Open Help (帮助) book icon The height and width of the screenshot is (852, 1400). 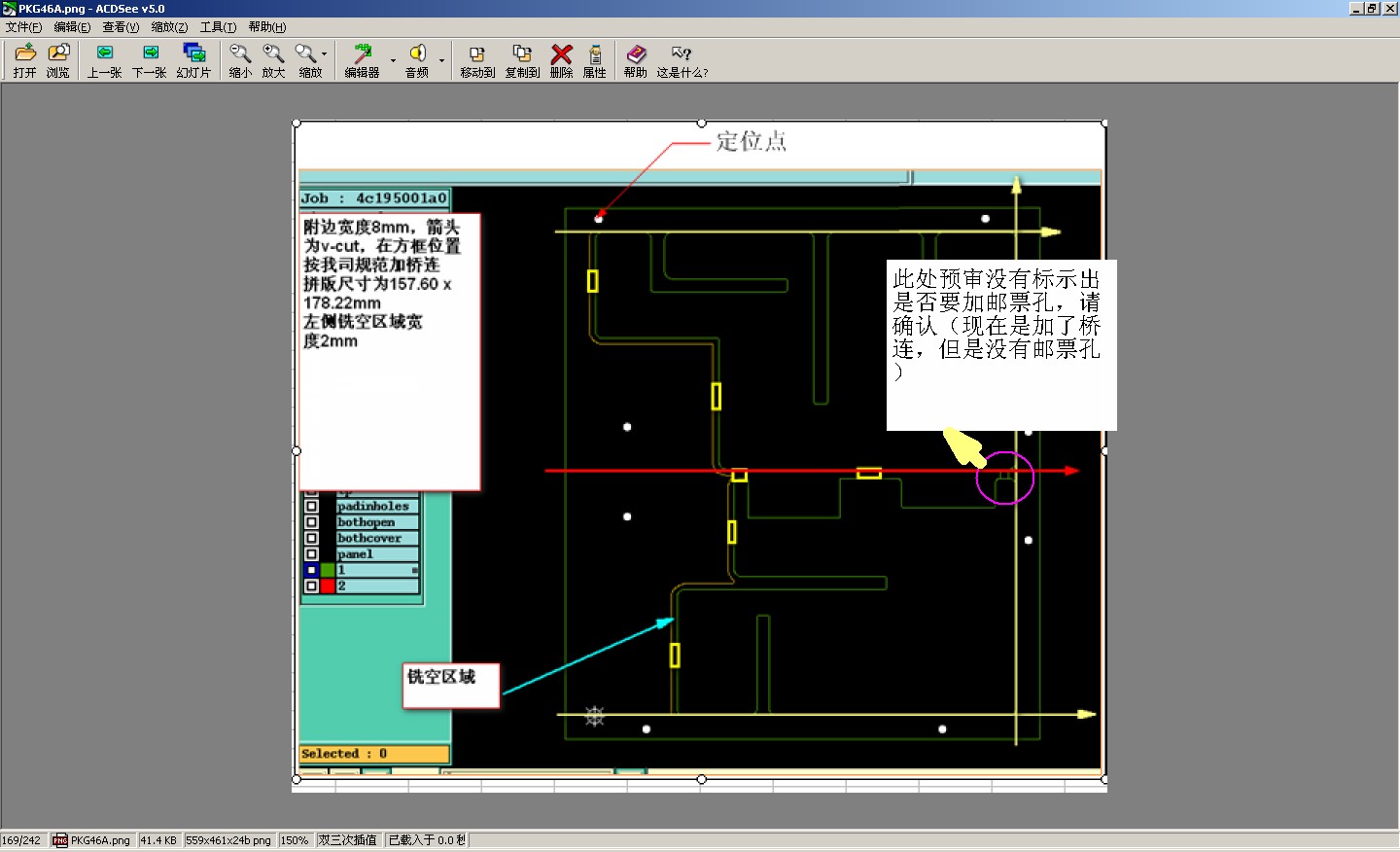pyautogui.click(x=636, y=59)
